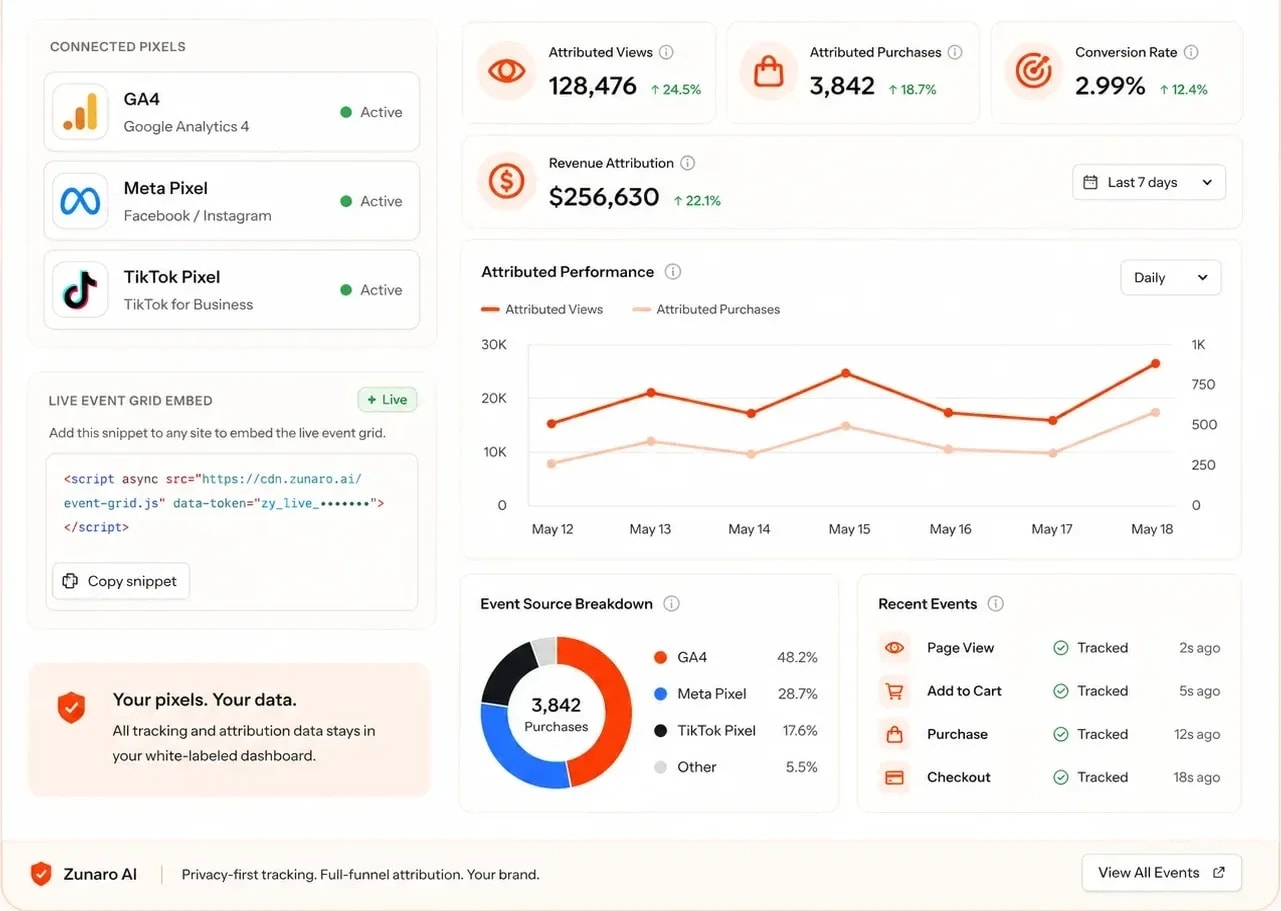Click the GA4 Google Analytics logo icon

click(80, 112)
